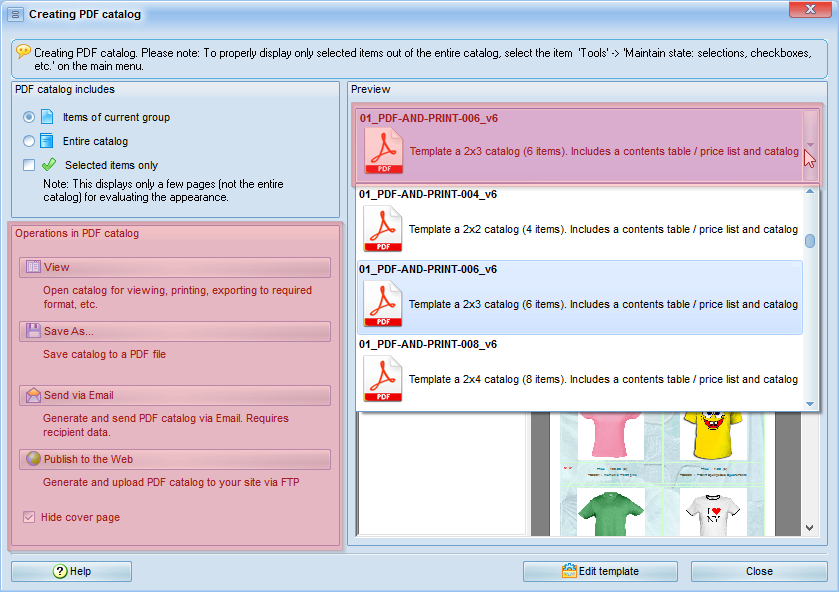
Task: Enable the Selected items only checkbox
Action: [x=29, y=165]
